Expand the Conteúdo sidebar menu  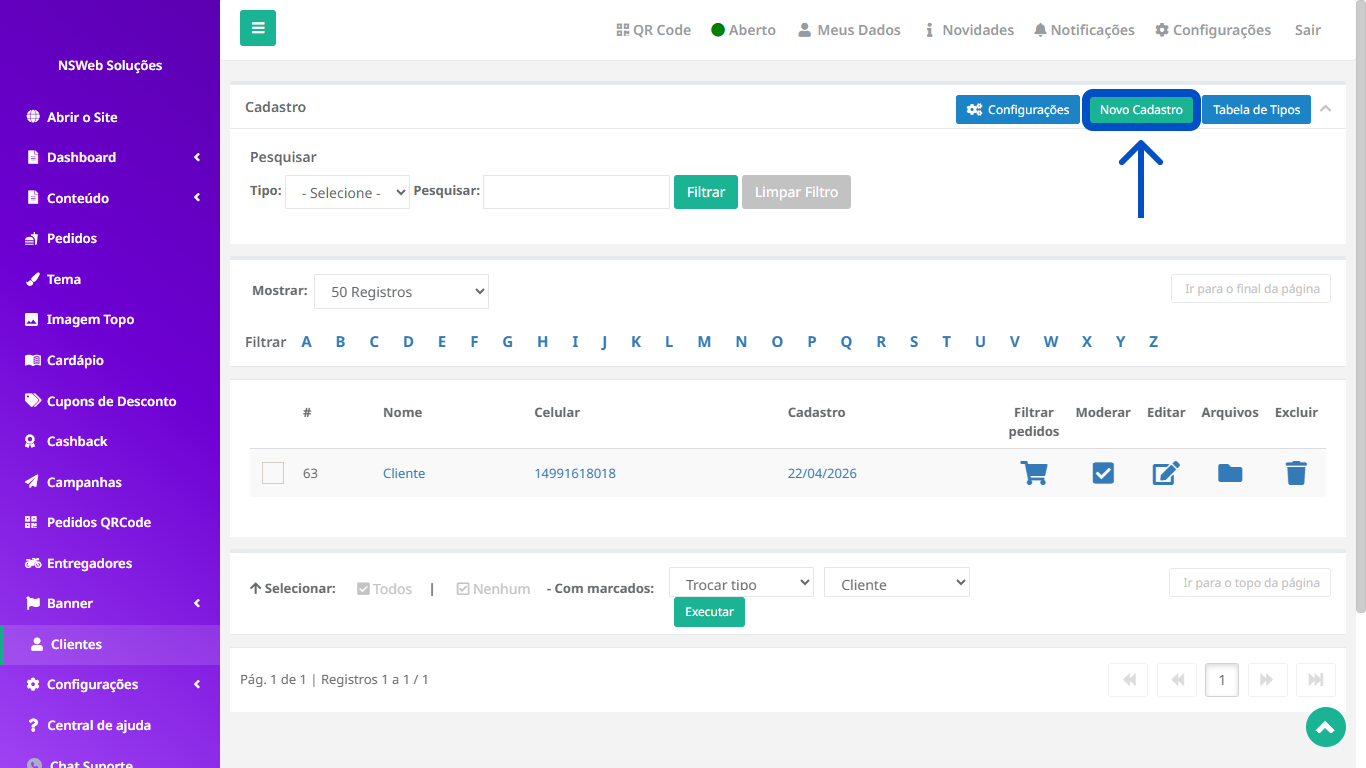pos(110,198)
